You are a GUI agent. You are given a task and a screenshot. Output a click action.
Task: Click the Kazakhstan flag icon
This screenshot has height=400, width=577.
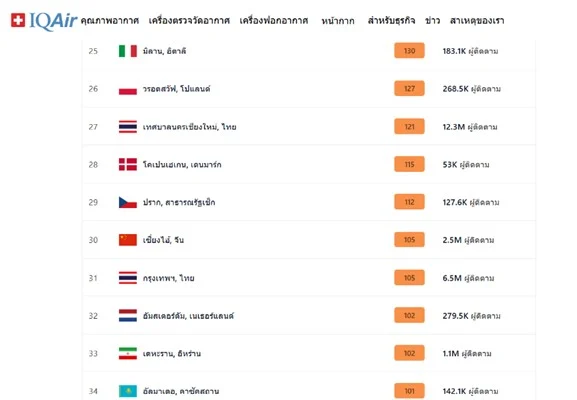click(x=128, y=391)
